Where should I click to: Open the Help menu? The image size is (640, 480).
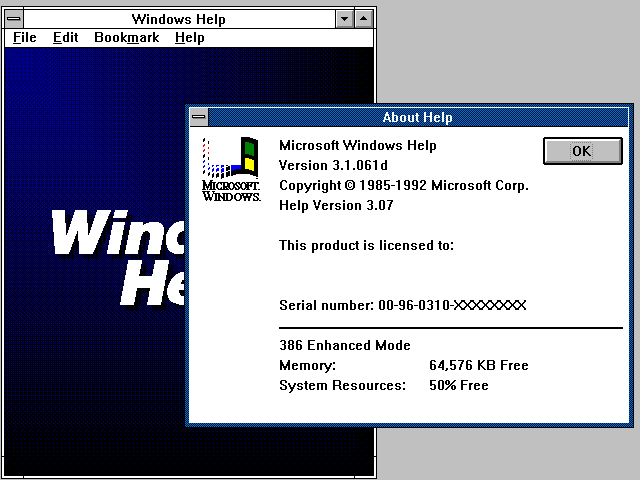click(x=189, y=38)
